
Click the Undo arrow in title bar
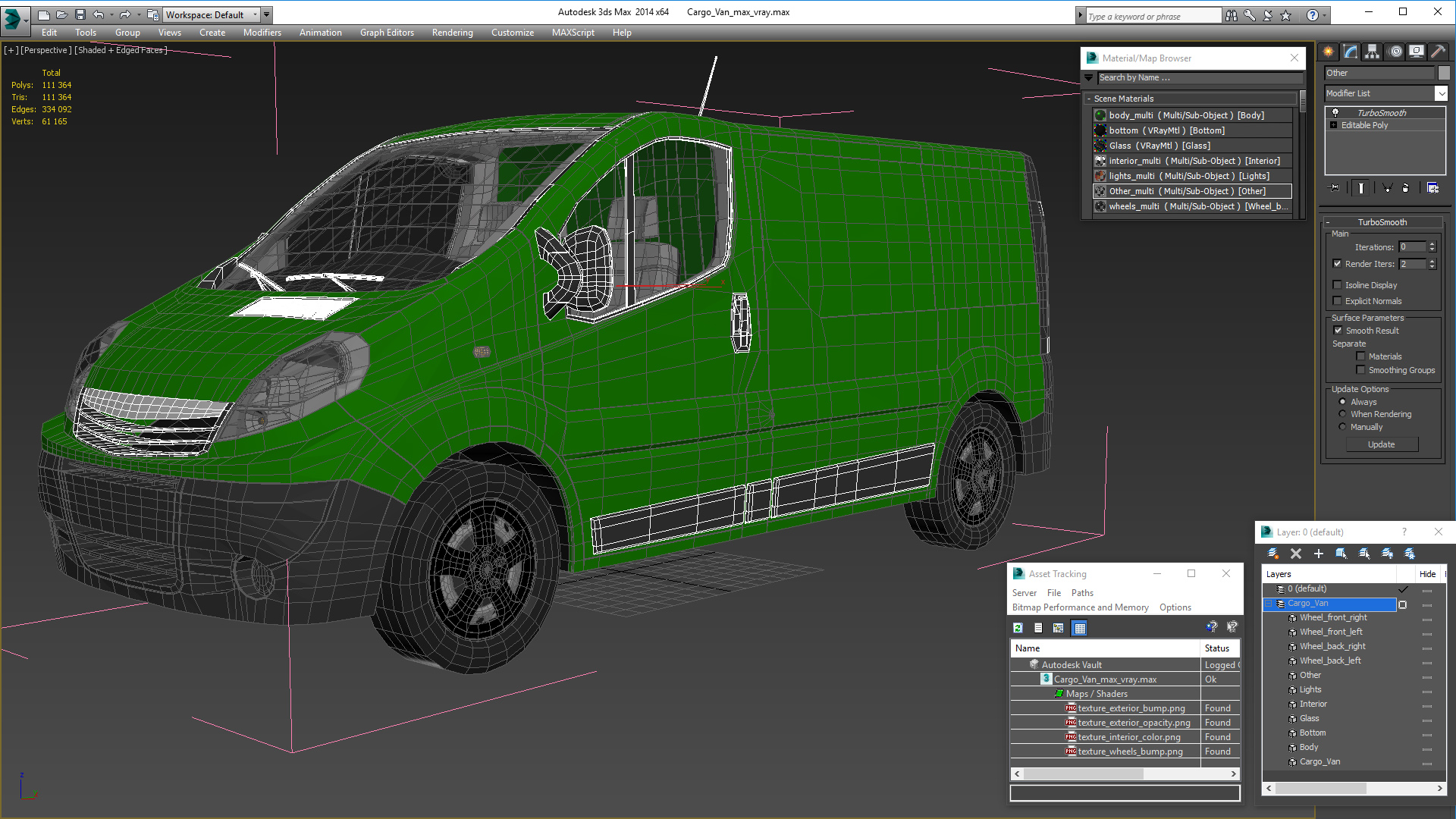[98, 14]
